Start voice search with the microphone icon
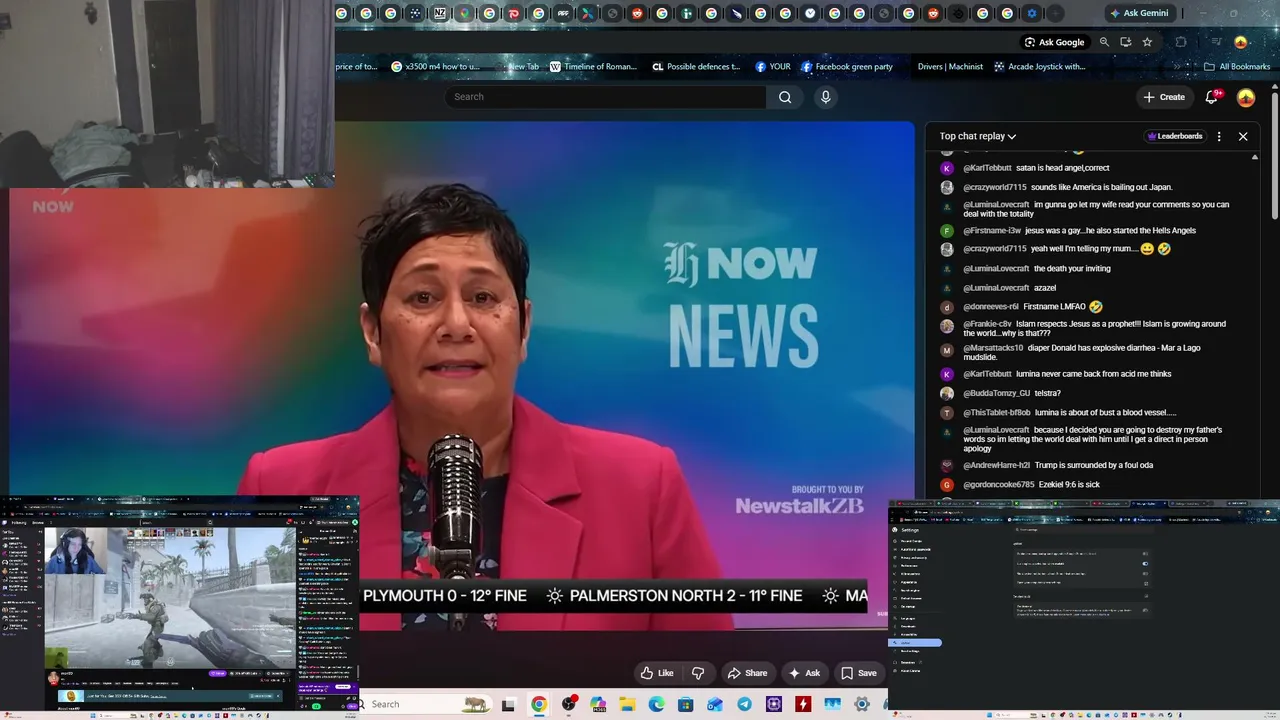Image resolution: width=1280 pixels, height=720 pixels. click(x=825, y=97)
